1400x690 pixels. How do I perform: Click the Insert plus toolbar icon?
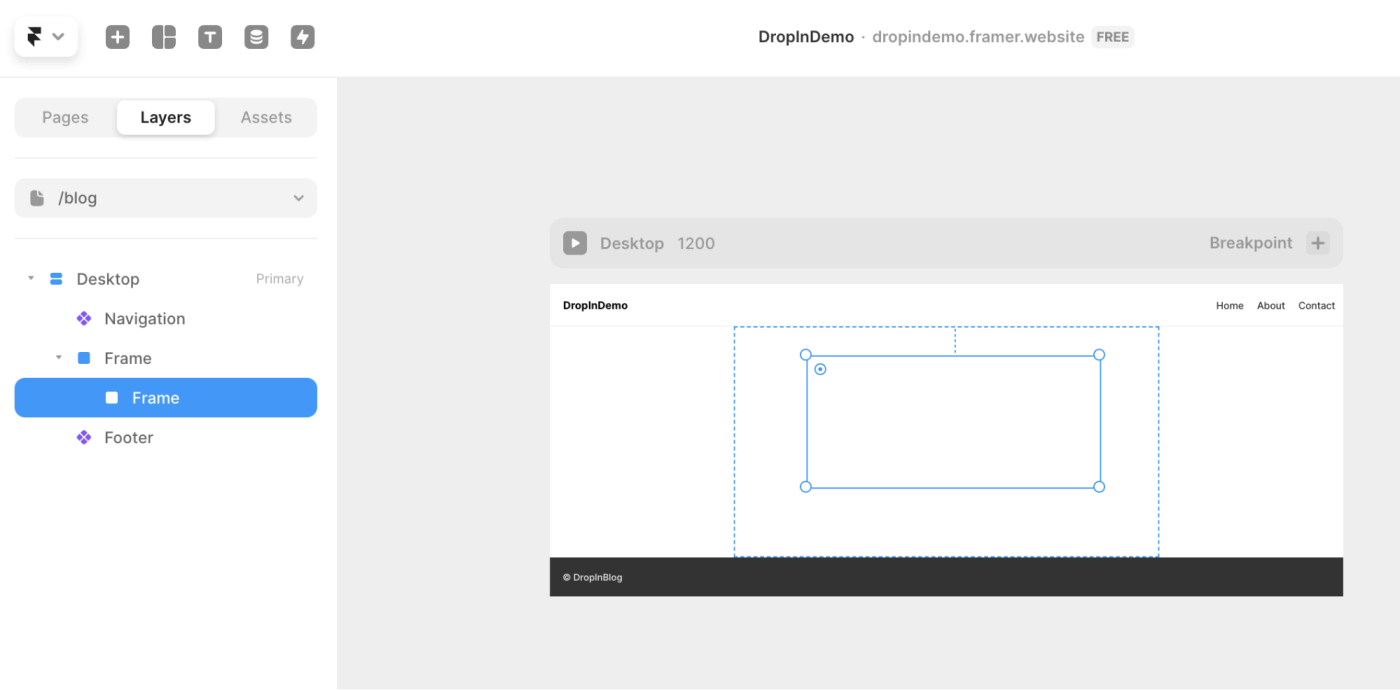(118, 37)
